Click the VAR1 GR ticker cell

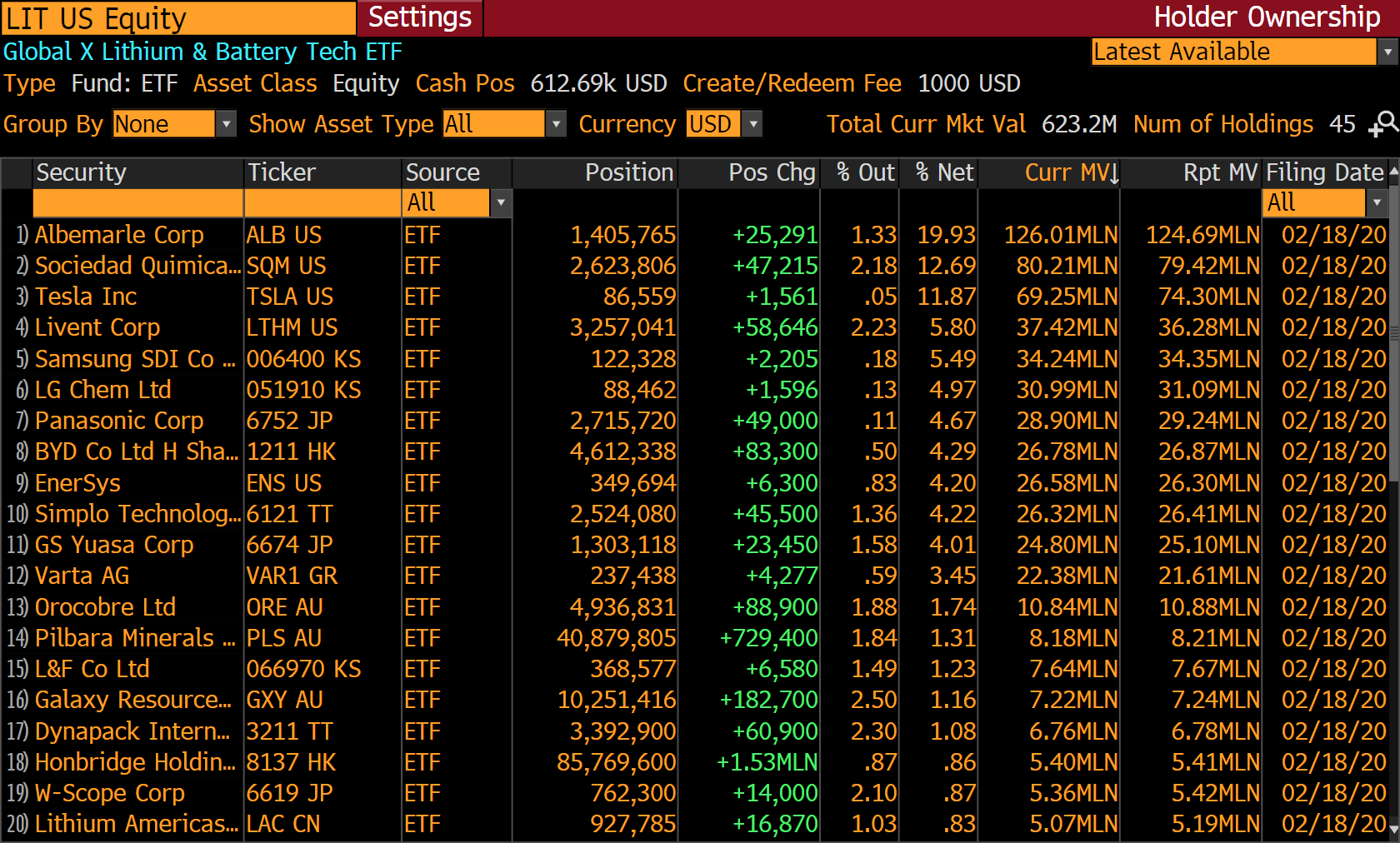point(292,576)
